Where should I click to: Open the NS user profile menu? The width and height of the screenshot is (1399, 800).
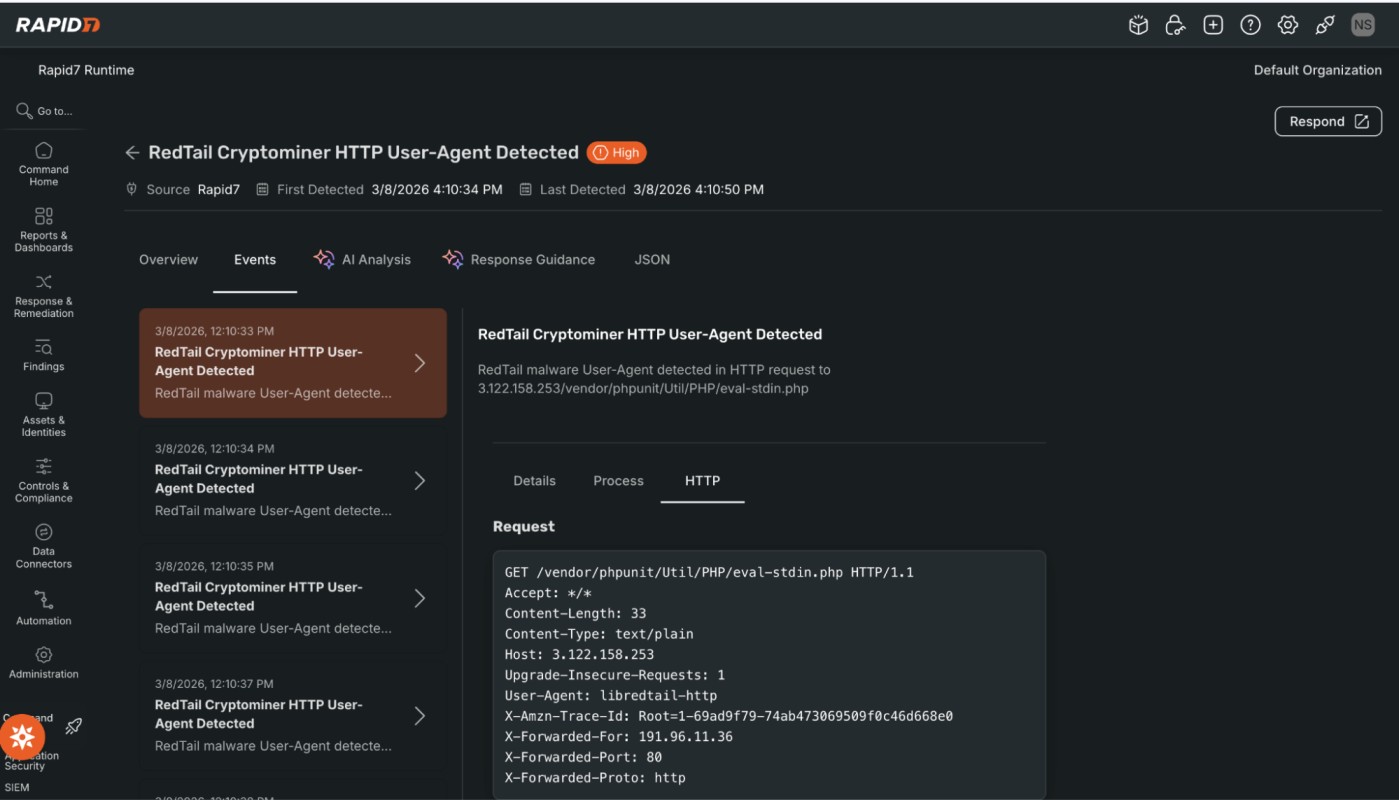click(x=1362, y=24)
